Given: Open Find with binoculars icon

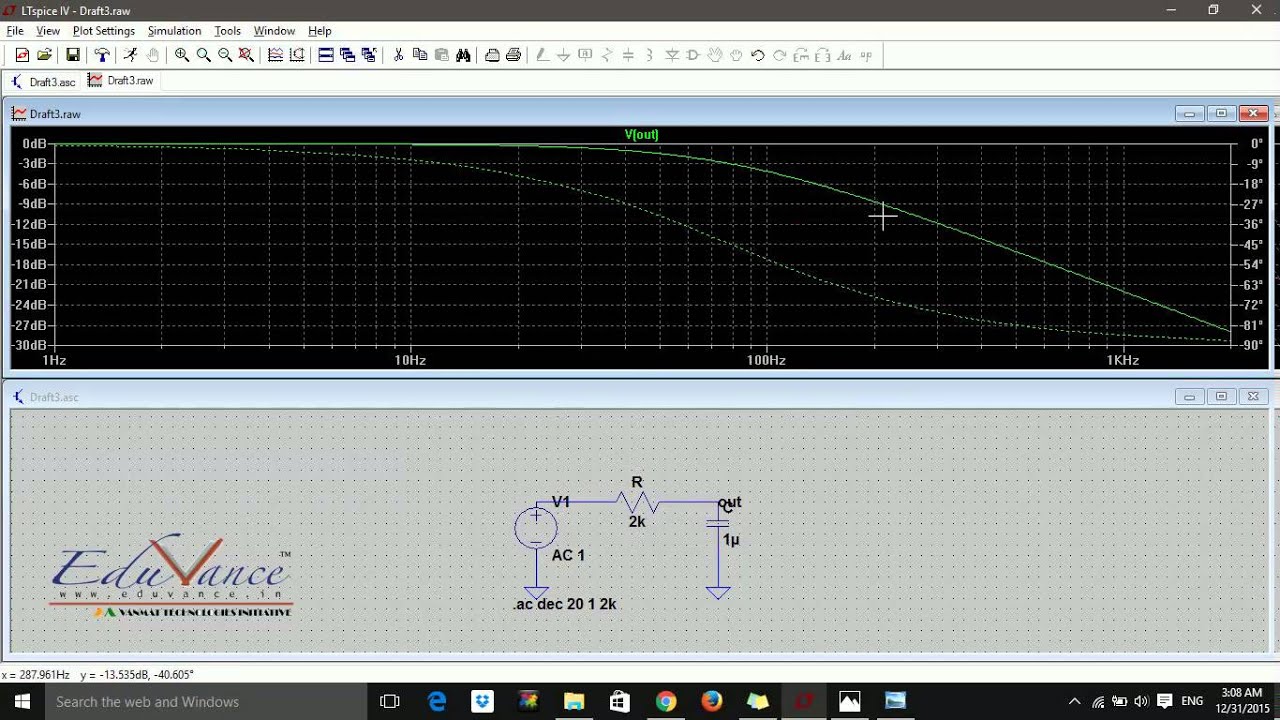Looking at the screenshot, I should tap(463, 55).
